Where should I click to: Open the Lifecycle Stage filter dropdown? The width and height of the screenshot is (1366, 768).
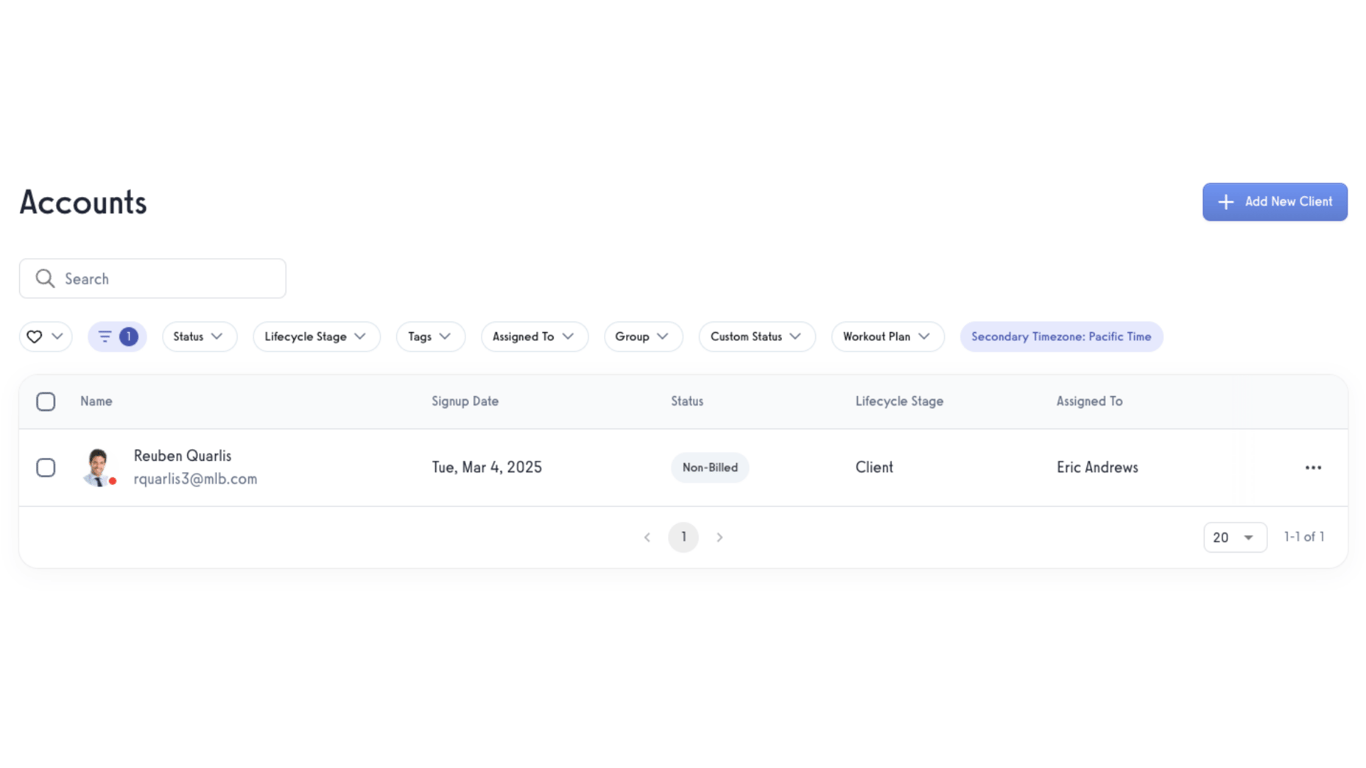[316, 337]
